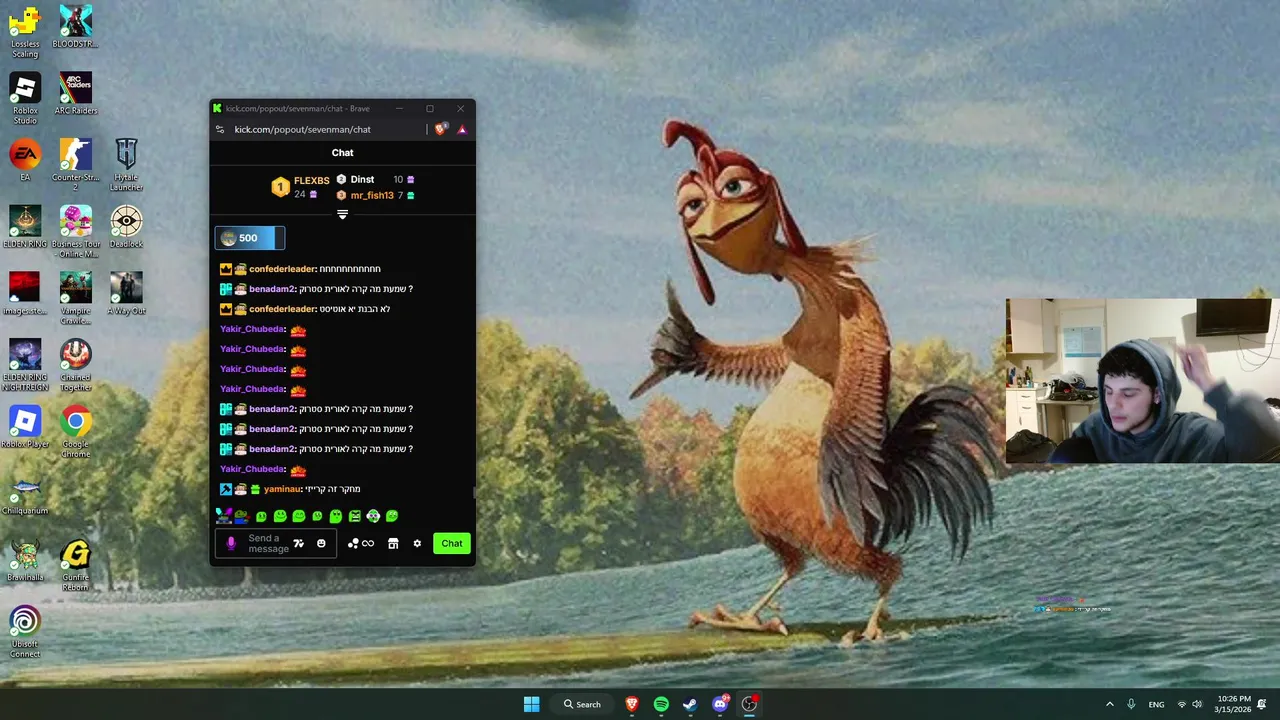Viewport: 1280px width, 720px height.
Task: Click the Brave Shields lion icon
Action: [441, 129]
